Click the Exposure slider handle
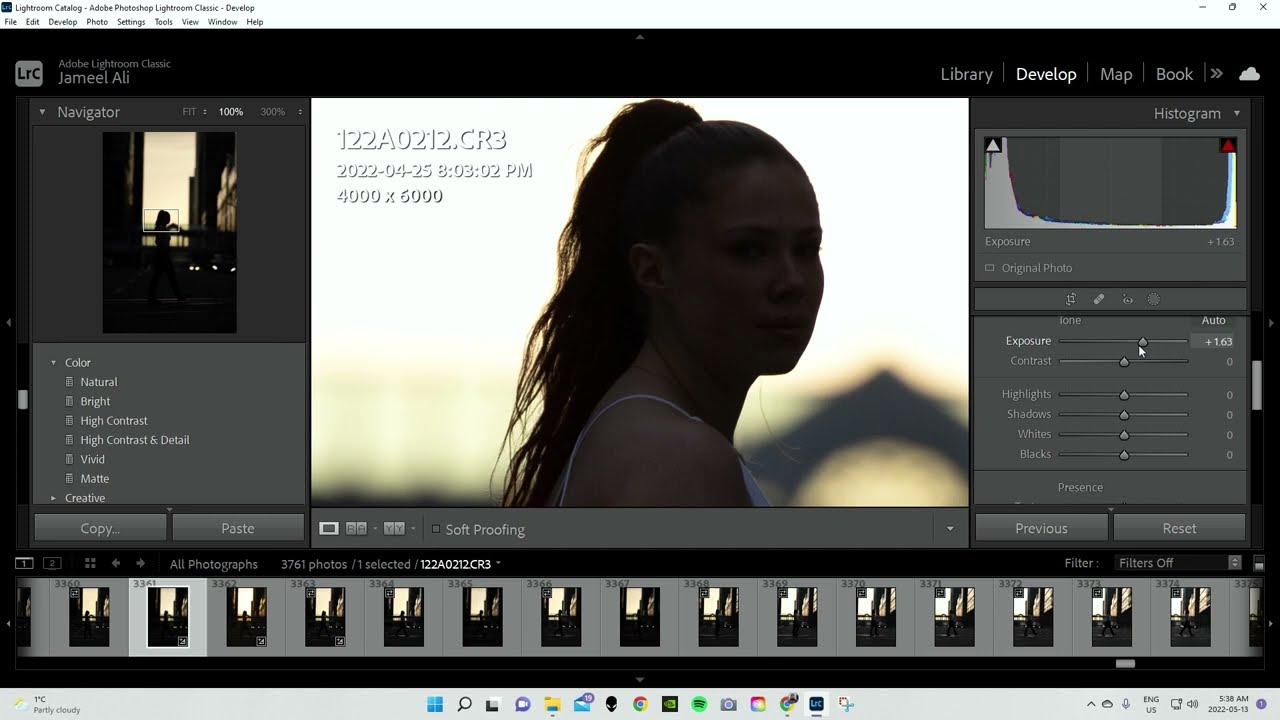This screenshot has height=720, width=1280. [1142, 342]
